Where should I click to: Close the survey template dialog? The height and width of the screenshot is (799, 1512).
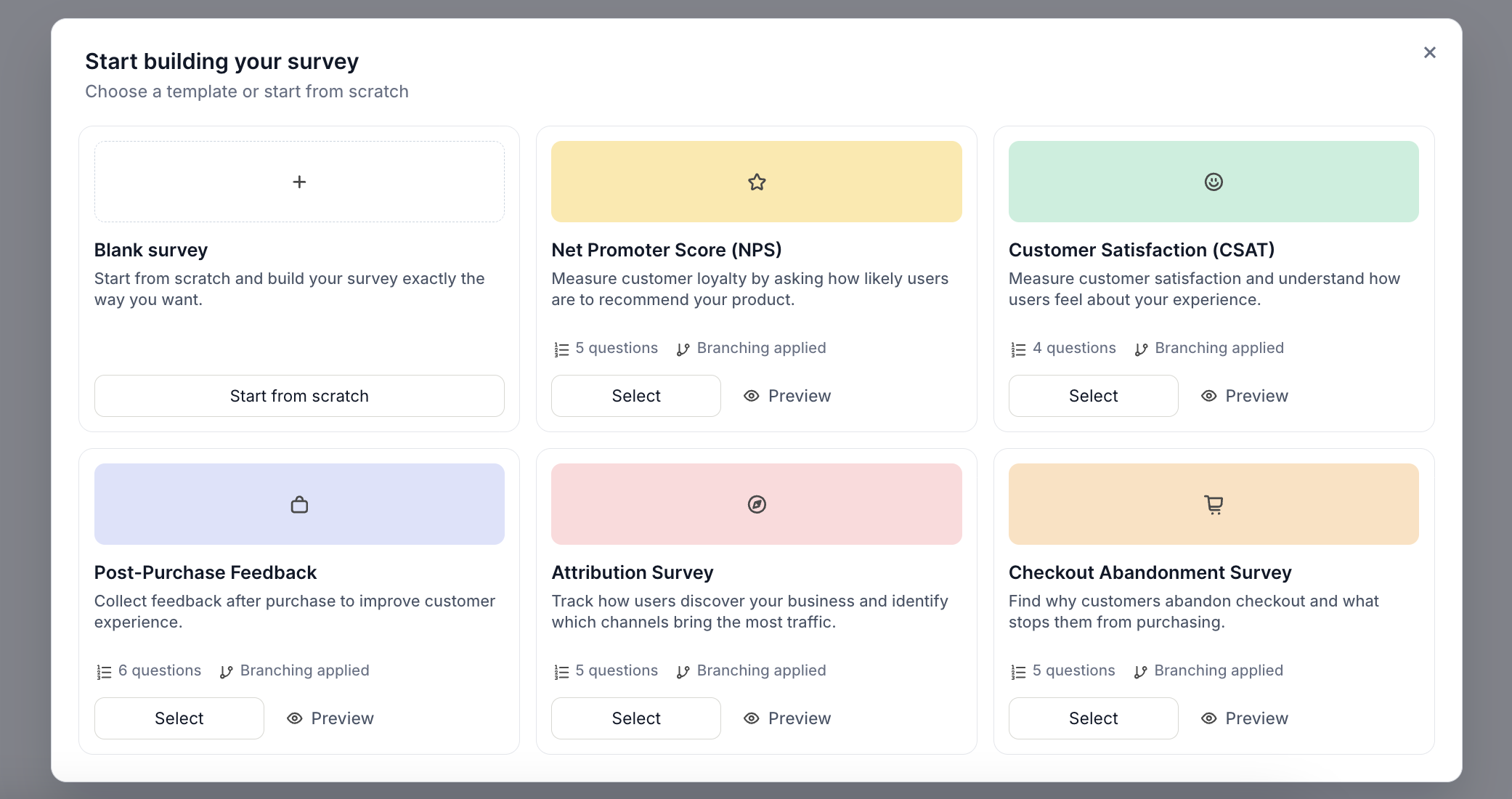[1429, 52]
